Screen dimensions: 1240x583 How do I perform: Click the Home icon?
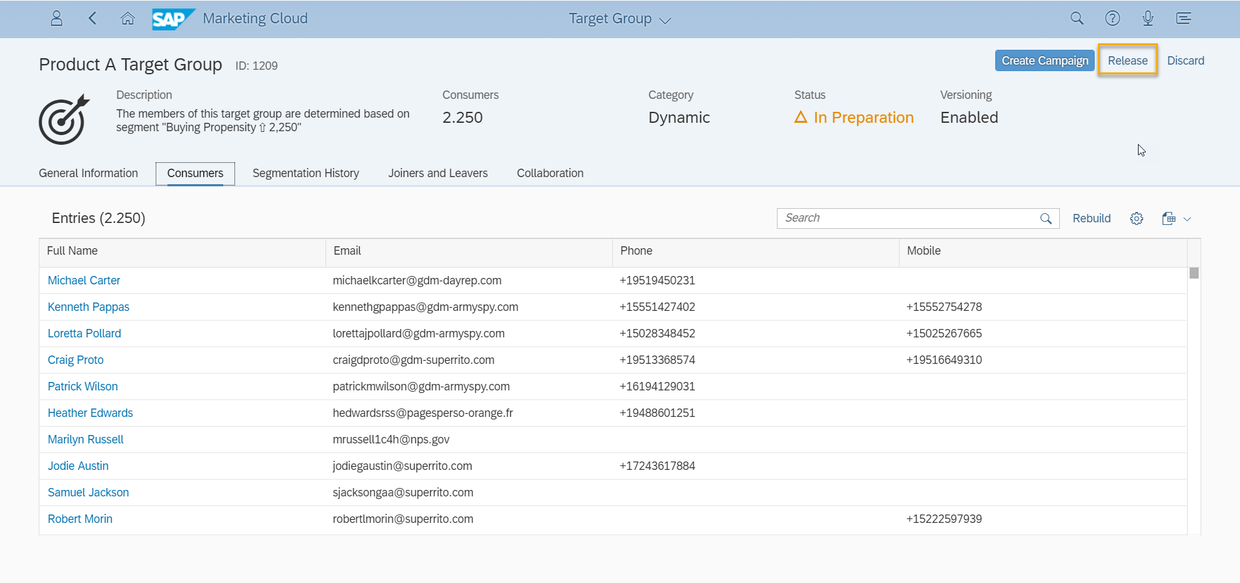127,18
